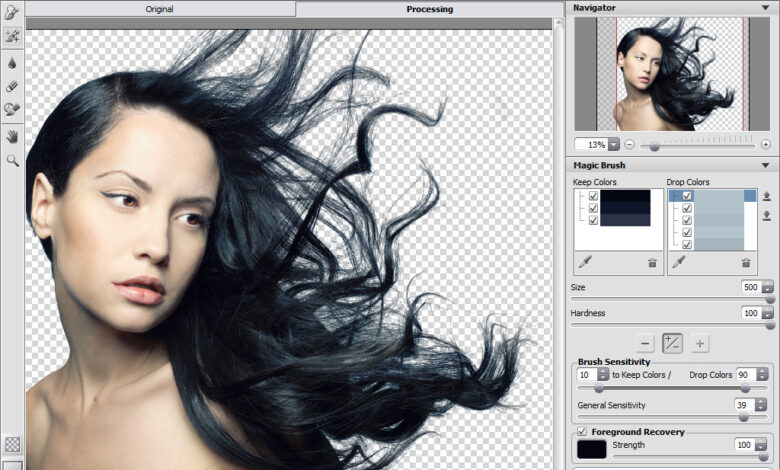Image resolution: width=780 pixels, height=470 pixels.
Task: Select the Hand pan tool
Action: click(x=12, y=135)
